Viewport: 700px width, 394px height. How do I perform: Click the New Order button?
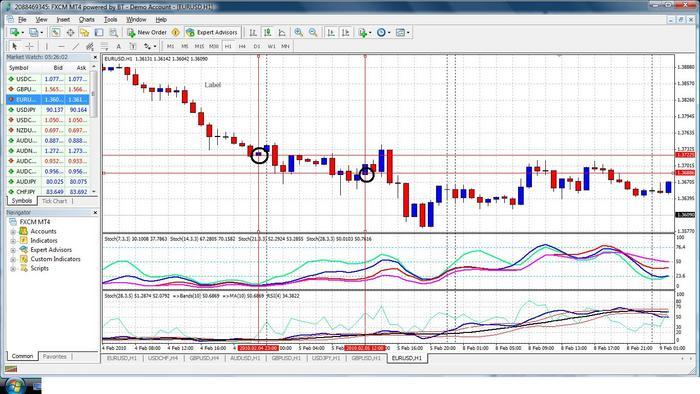(x=146, y=32)
